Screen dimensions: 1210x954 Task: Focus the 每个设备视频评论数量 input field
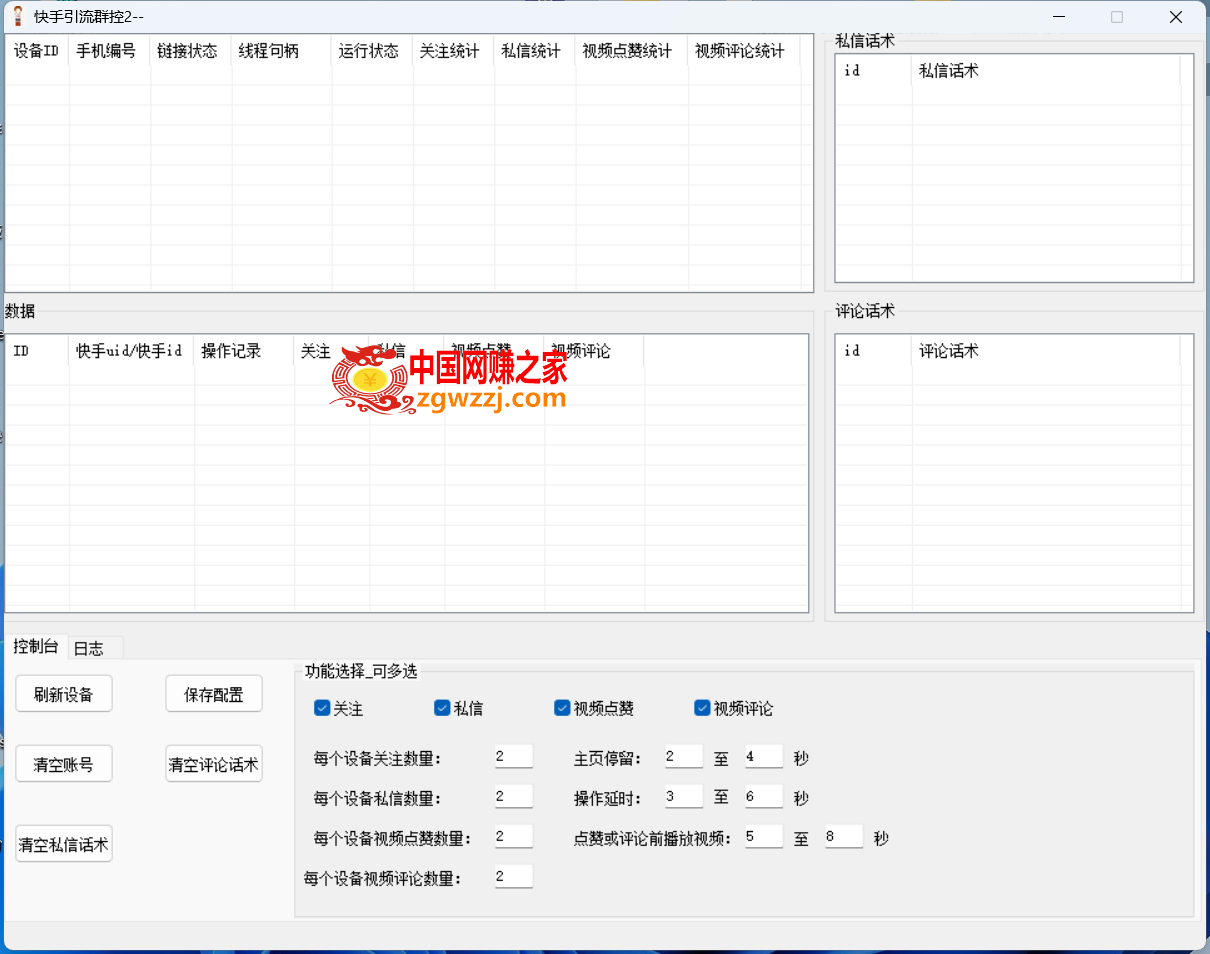coord(514,877)
